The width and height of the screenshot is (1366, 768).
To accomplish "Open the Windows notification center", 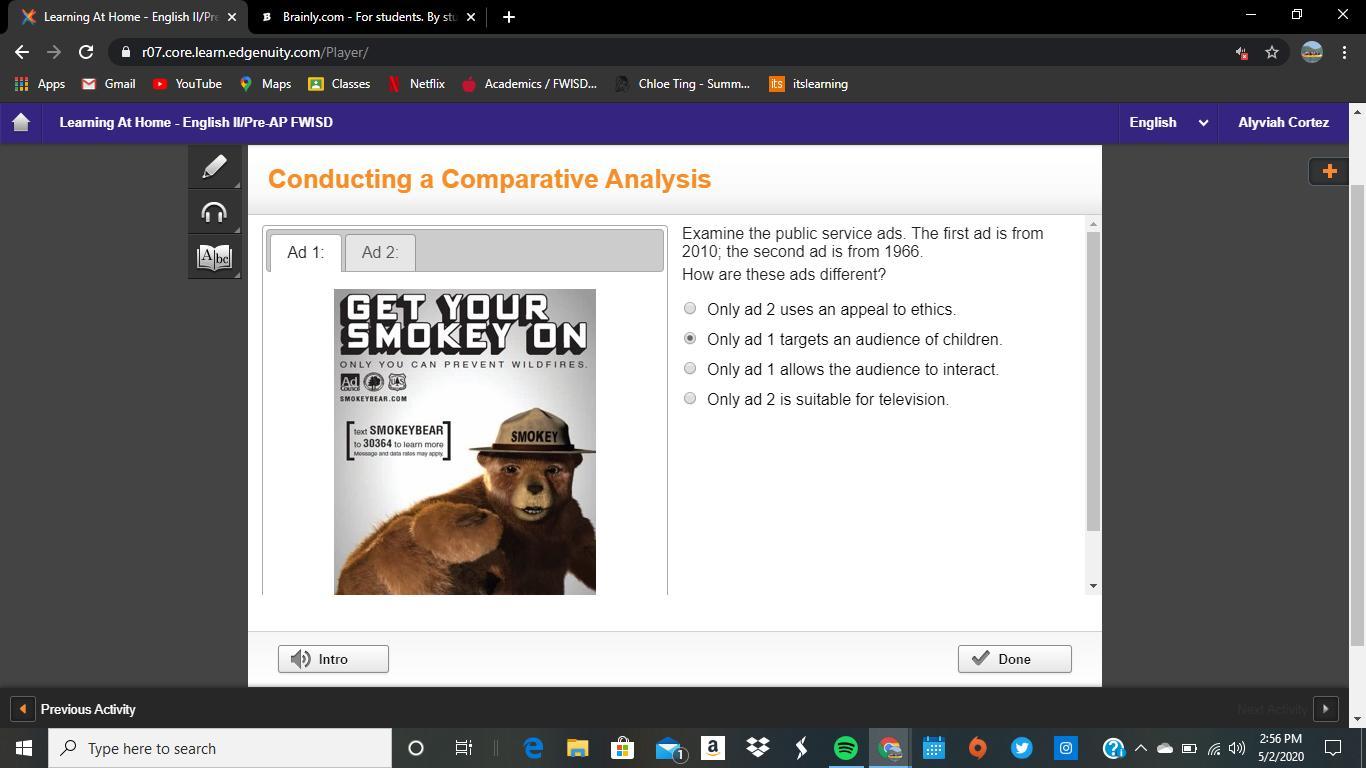I will tap(1333, 748).
